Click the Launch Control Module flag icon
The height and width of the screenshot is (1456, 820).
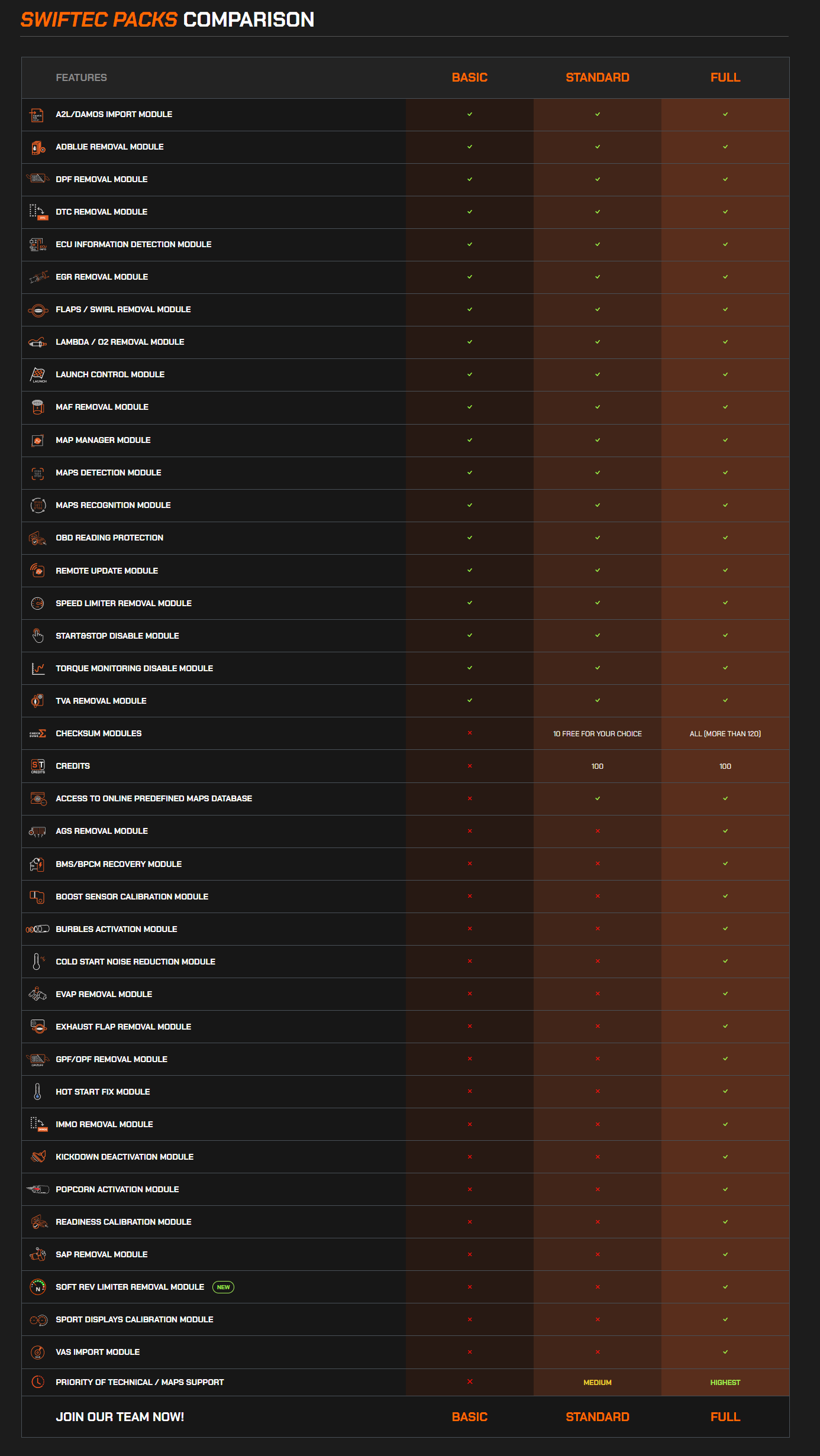(x=38, y=375)
